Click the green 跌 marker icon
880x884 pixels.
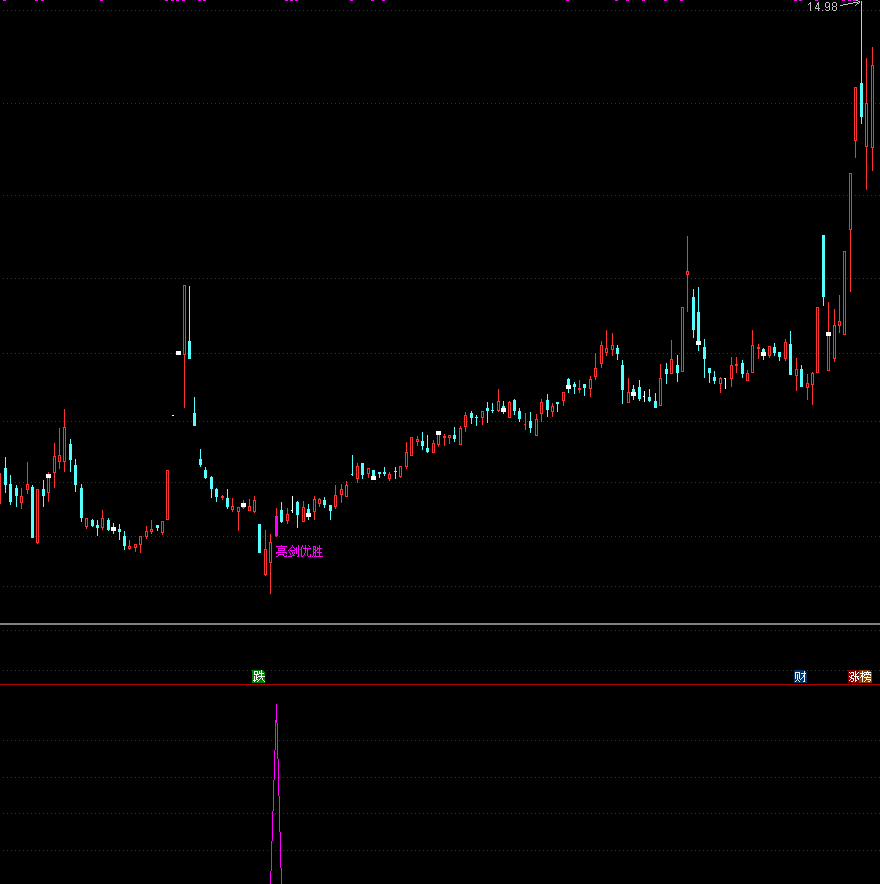pos(259,677)
